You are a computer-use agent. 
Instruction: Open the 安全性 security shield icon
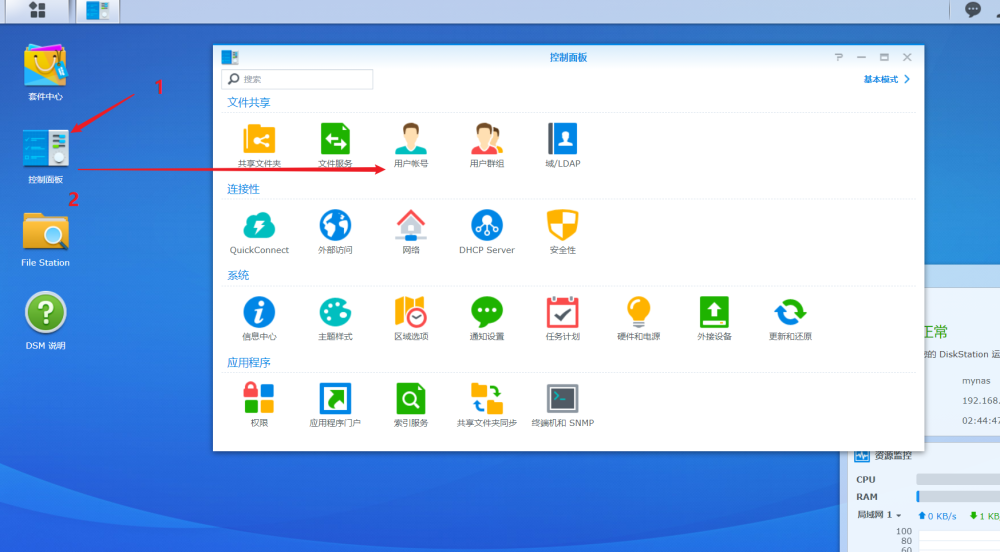(x=562, y=226)
